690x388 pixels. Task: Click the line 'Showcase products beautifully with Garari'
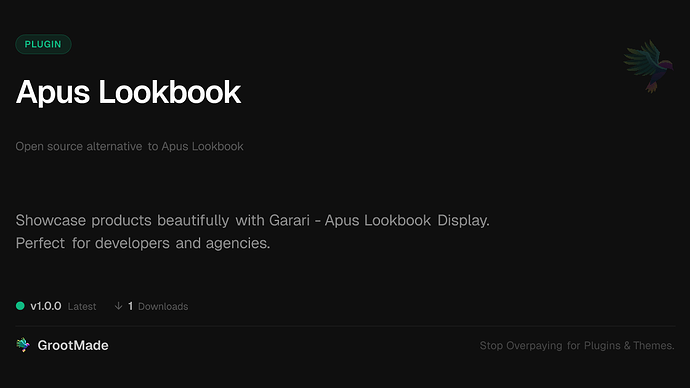point(253,220)
